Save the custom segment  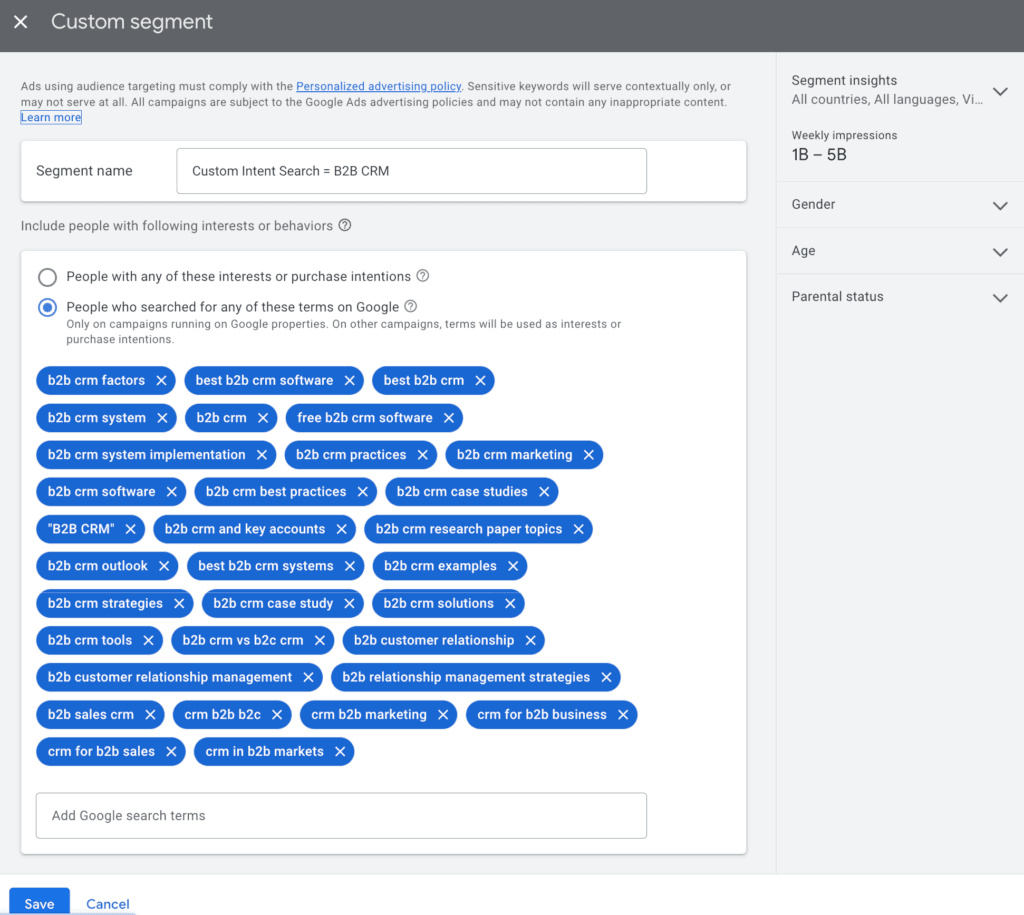click(x=39, y=902)
